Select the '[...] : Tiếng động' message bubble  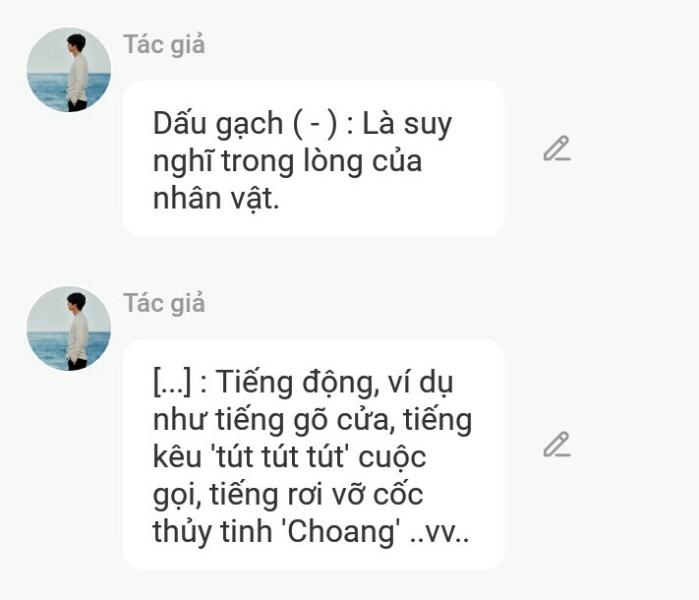coord(313,455)
